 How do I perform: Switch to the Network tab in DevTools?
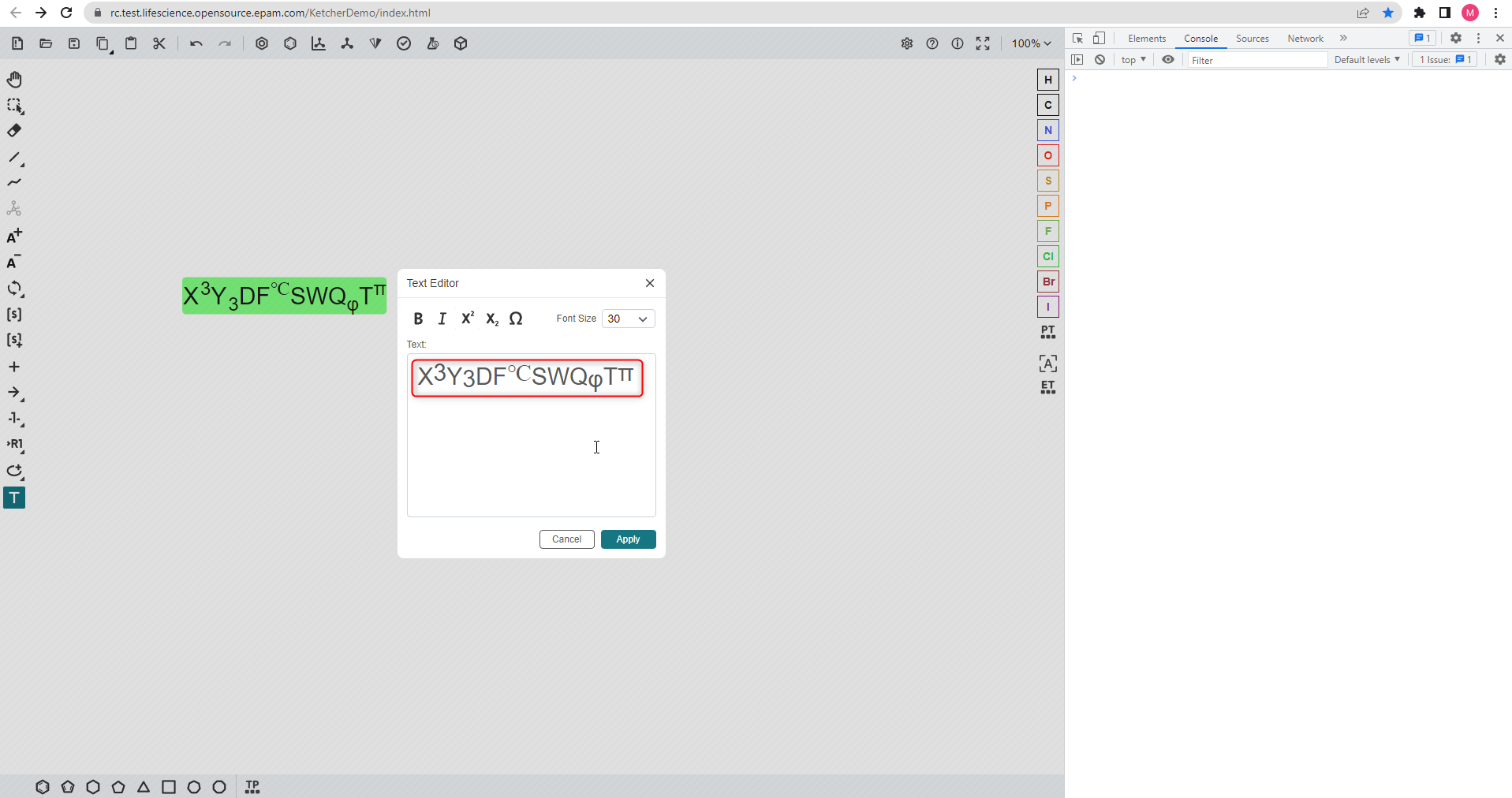(x=1305, y=38)
